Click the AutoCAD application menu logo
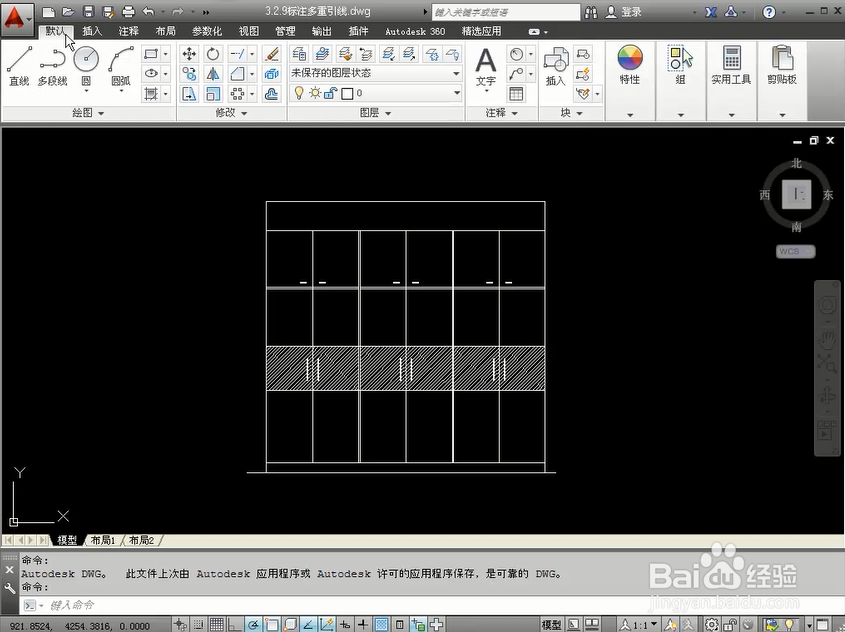This screenshot has height=632, width=845. click(x=16, y=18)
